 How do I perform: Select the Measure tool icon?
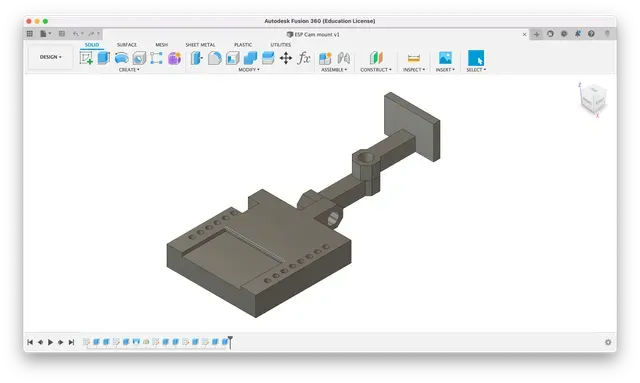coord(413,58)
